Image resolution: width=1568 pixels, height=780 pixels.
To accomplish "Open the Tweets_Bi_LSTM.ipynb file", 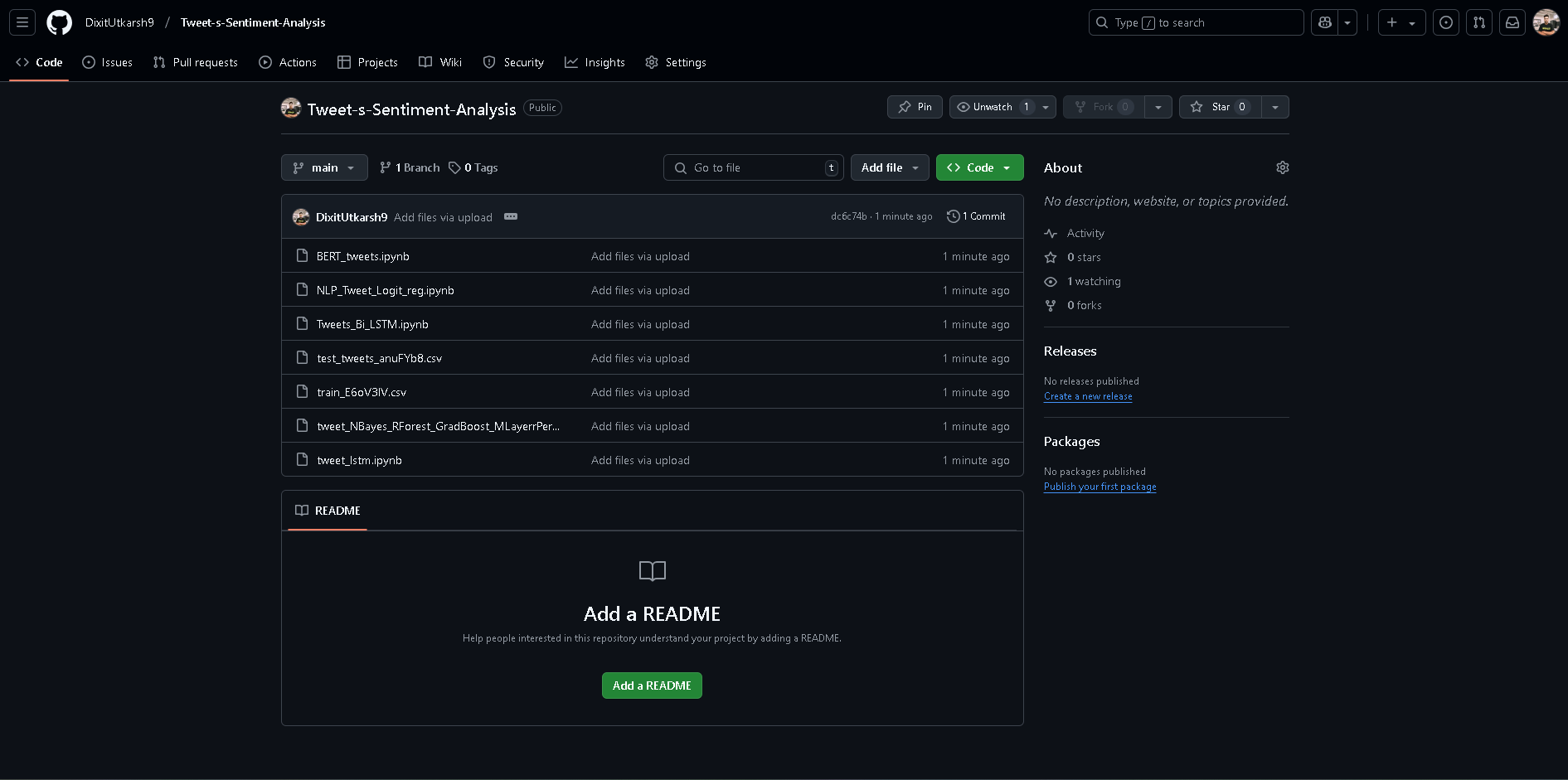I will (x=372, y=324).
